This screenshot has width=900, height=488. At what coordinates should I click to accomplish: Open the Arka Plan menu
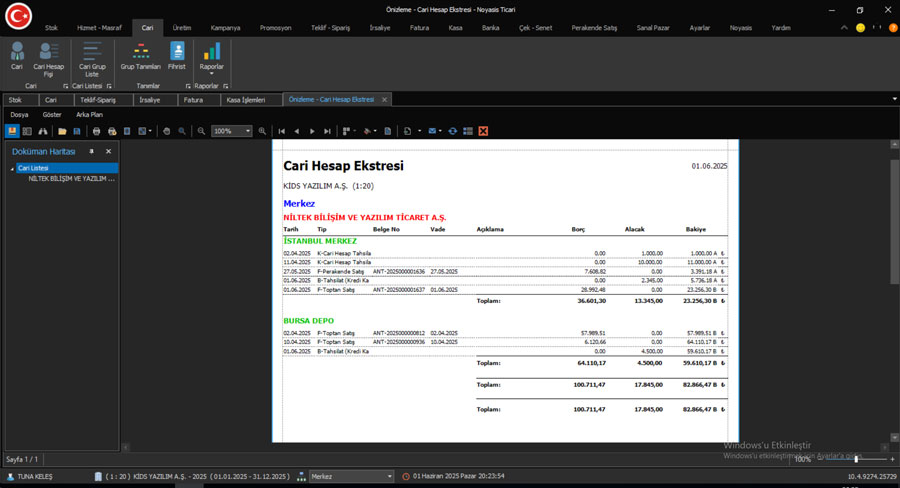pos(90,115)
